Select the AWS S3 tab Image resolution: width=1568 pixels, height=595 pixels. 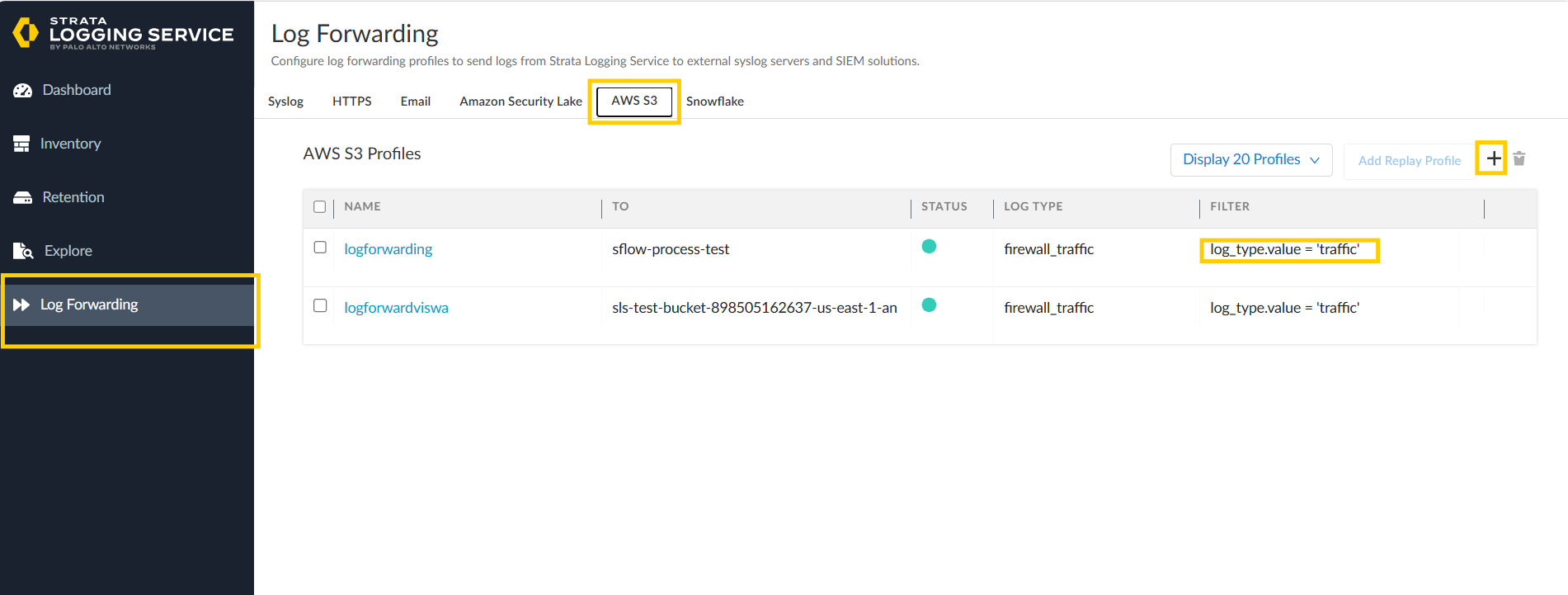point(634,101)
